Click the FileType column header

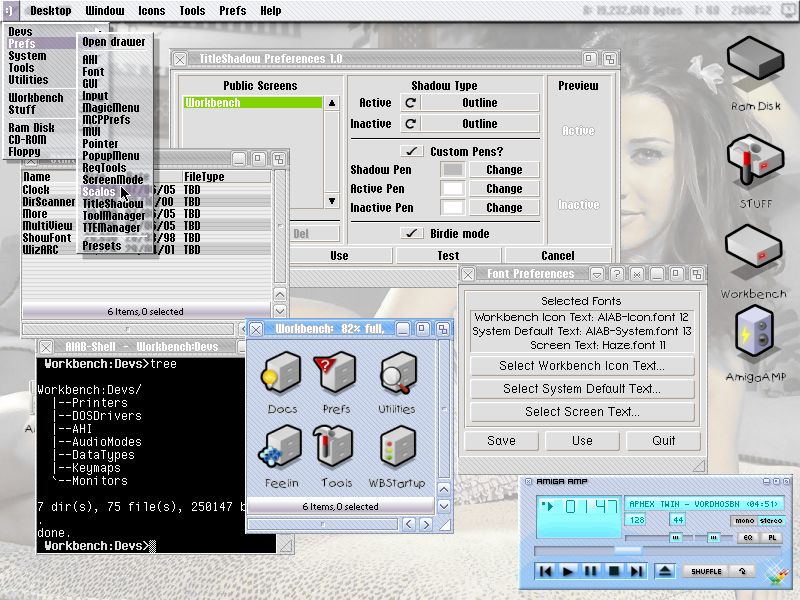[227, 177]
